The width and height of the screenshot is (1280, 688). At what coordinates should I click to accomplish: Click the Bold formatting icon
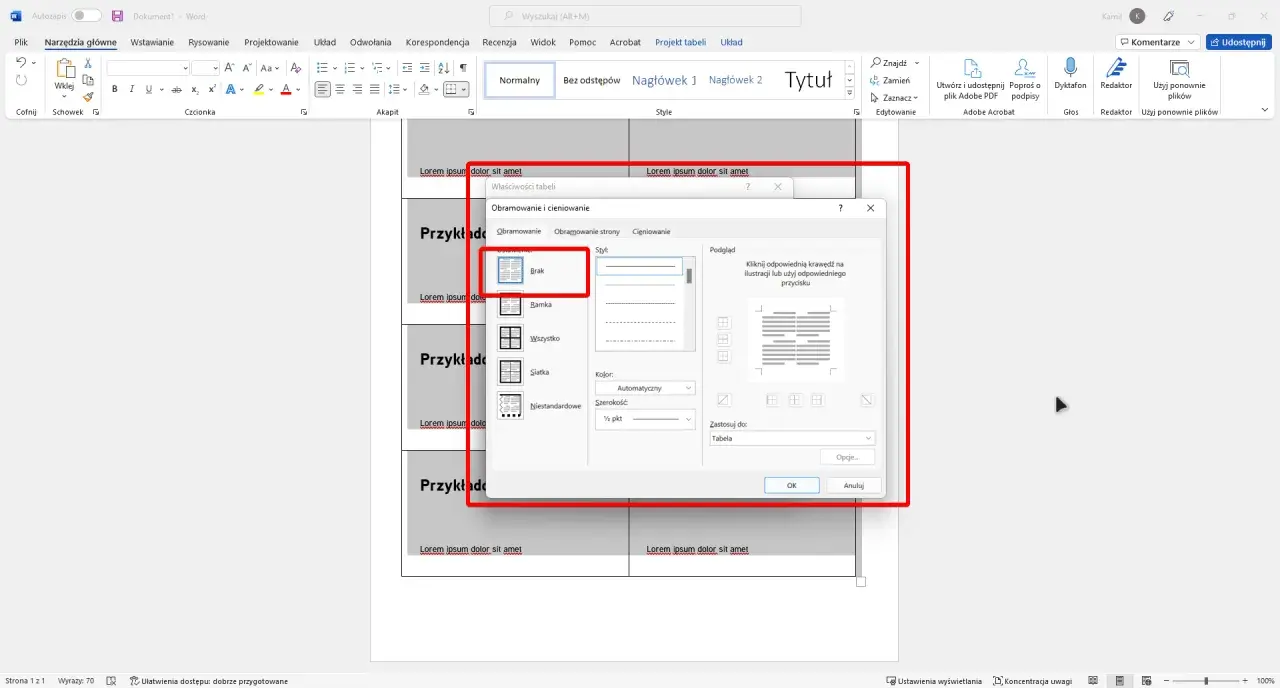(x=115, y=89)
